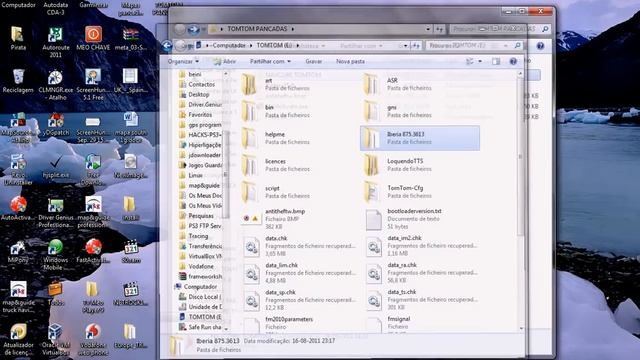The image size is (640, 360).
Task: Open Driver Genius Professional shortcut
Action: 56,213
